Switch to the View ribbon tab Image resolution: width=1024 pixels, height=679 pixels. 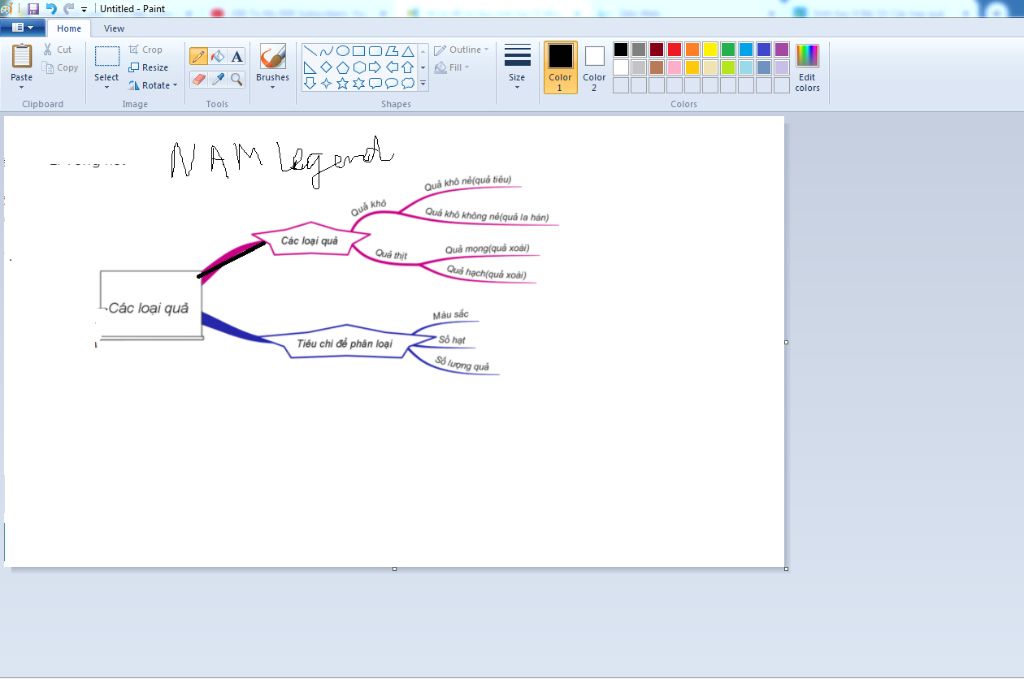[114, 28]
